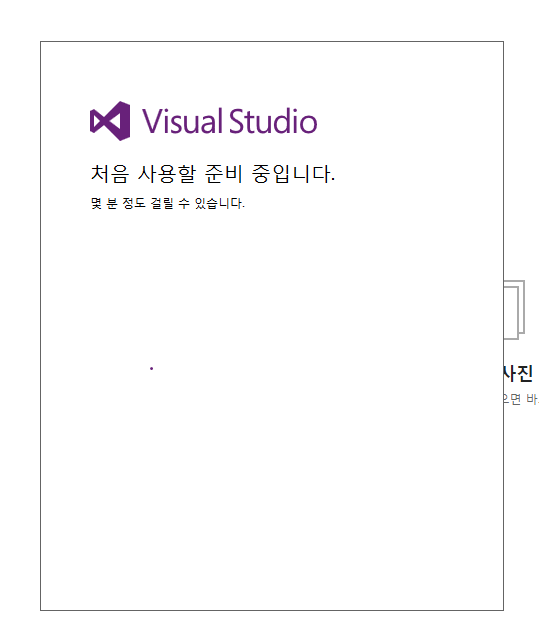Click the stacked pages icon behind dialog
This screenshot has height=631, width=539.
tap(514, 310)
